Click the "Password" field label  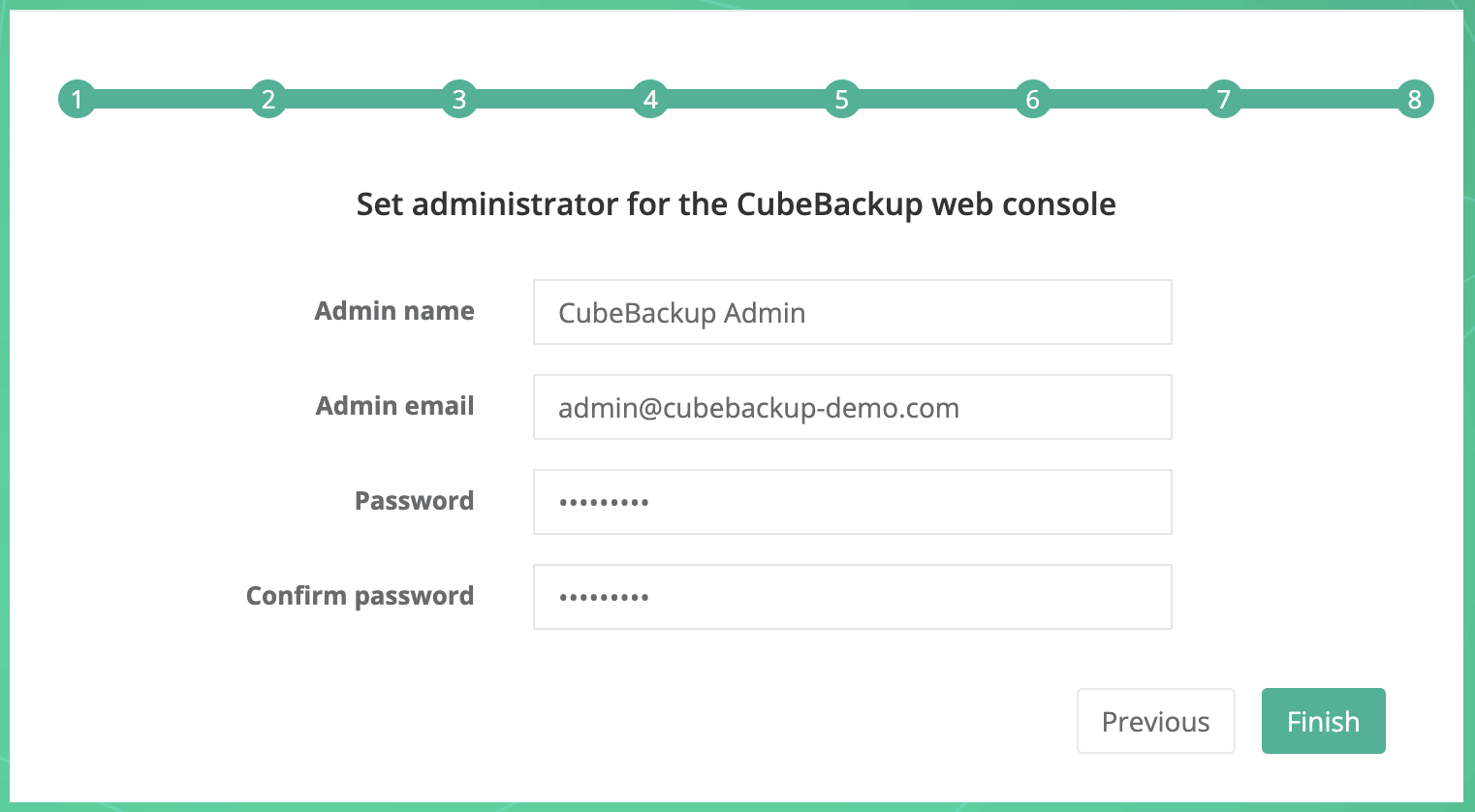click(x=414, y=501)
